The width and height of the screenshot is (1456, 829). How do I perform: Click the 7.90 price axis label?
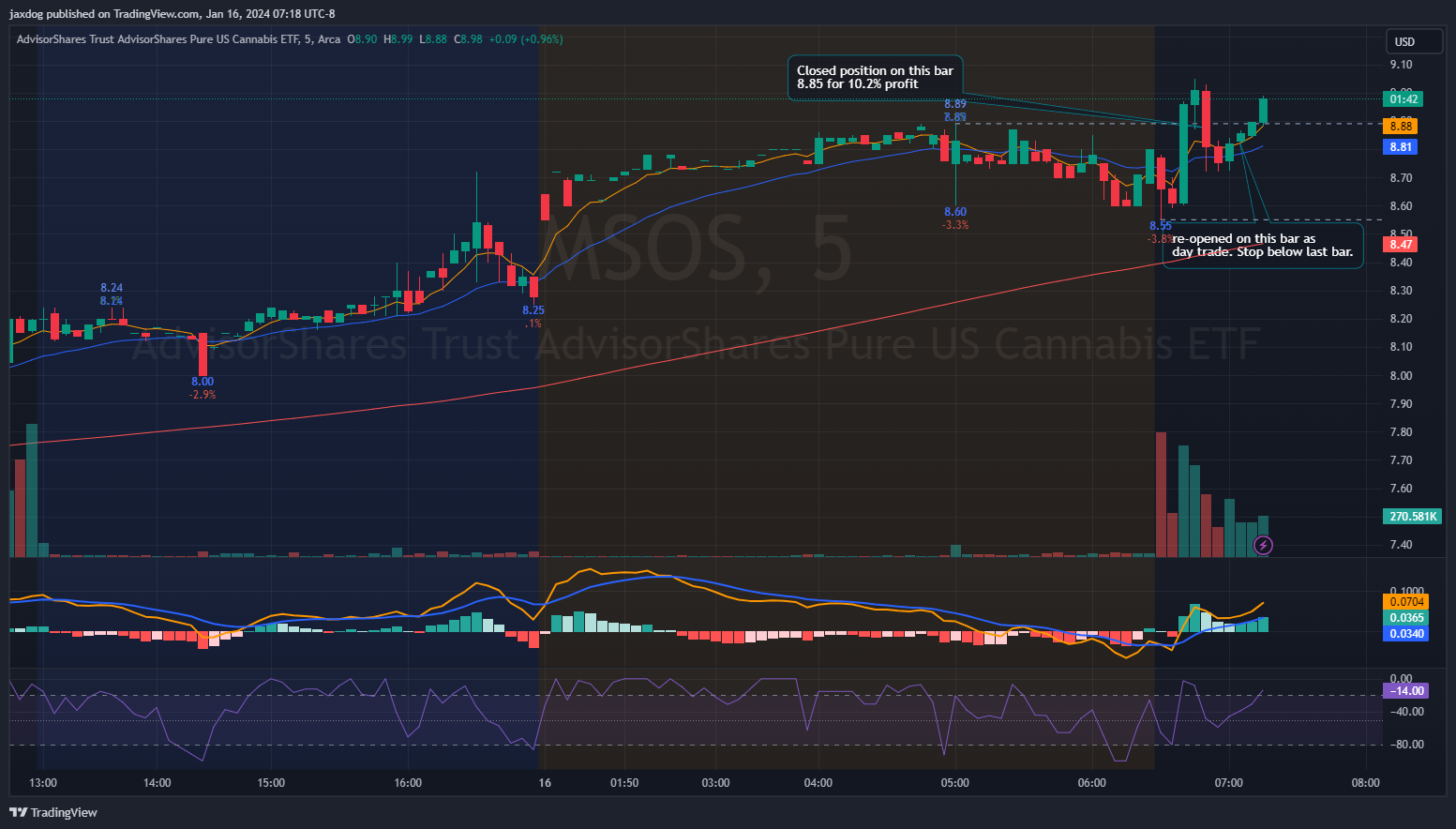[x=1401, y=404]
